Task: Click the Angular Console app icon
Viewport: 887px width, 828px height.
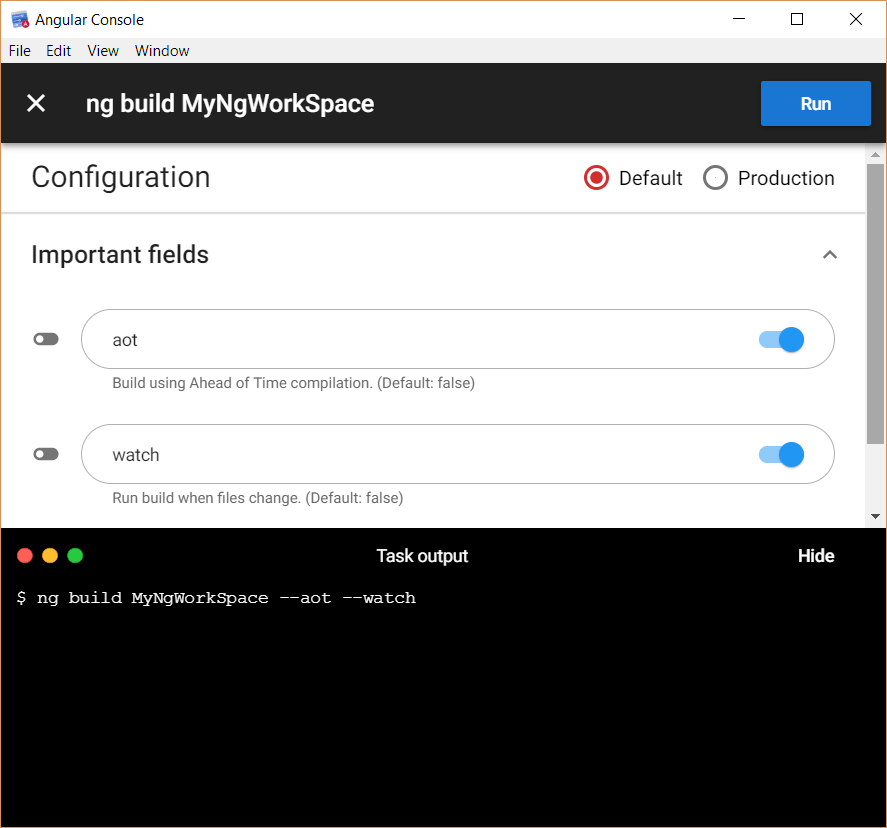Action: pos(20,20)
